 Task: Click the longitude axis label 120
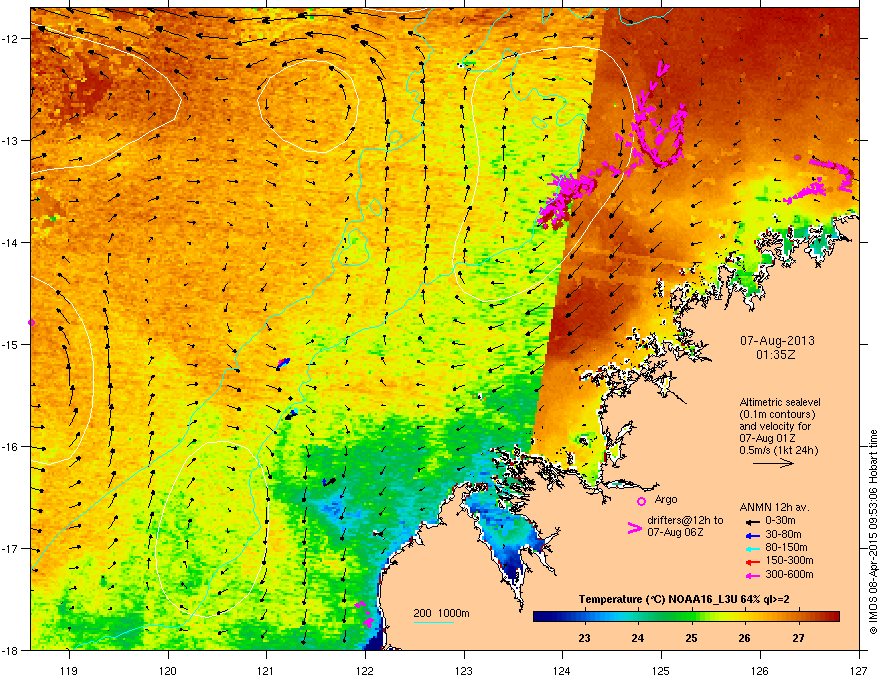[168, 670]
